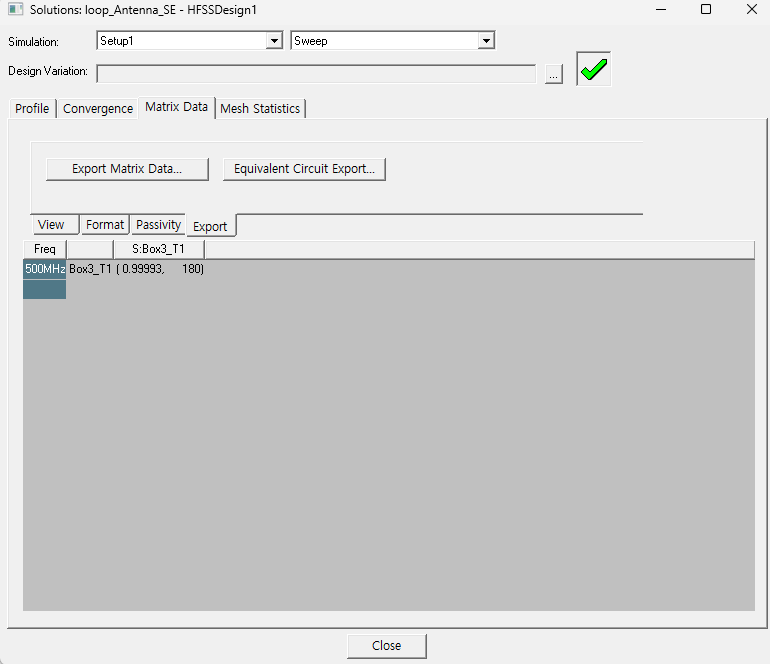Viewport: 770px width, 664px height.
Task: Open the Format sub-tab
Action: [x=105, y=225]
